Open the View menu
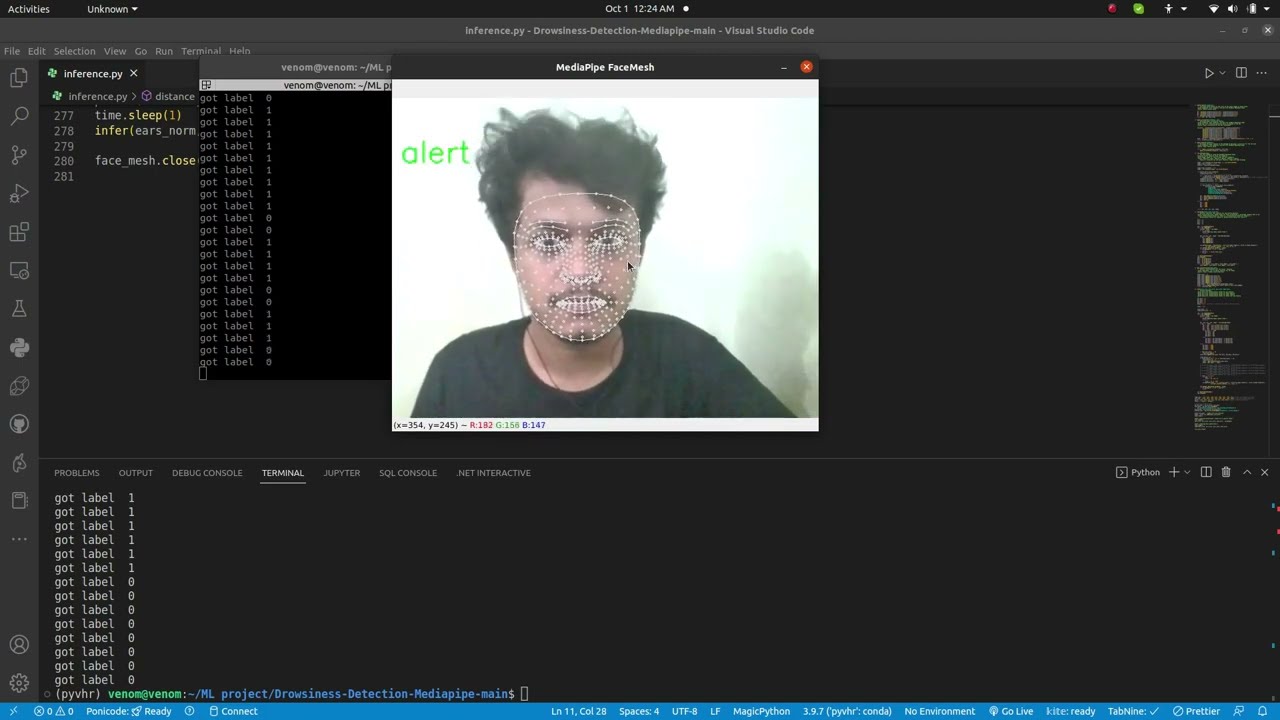This screenshot has width=1280, height=720. pos(115,51)
